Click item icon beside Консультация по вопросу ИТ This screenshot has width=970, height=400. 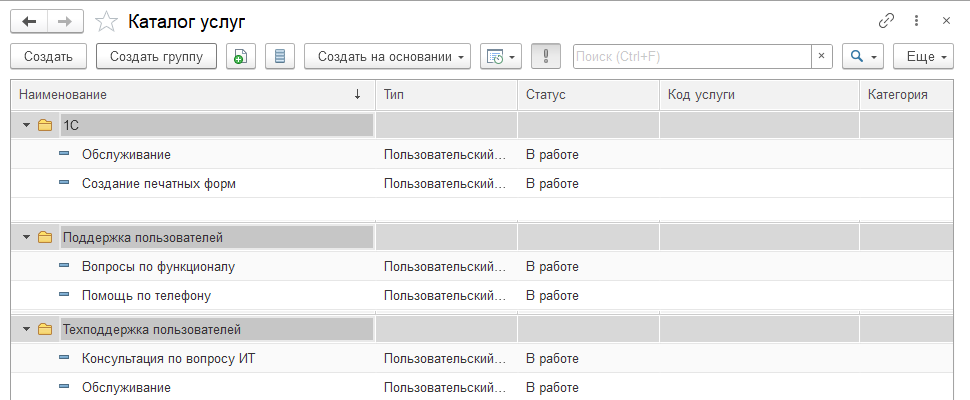pos(64,358)
